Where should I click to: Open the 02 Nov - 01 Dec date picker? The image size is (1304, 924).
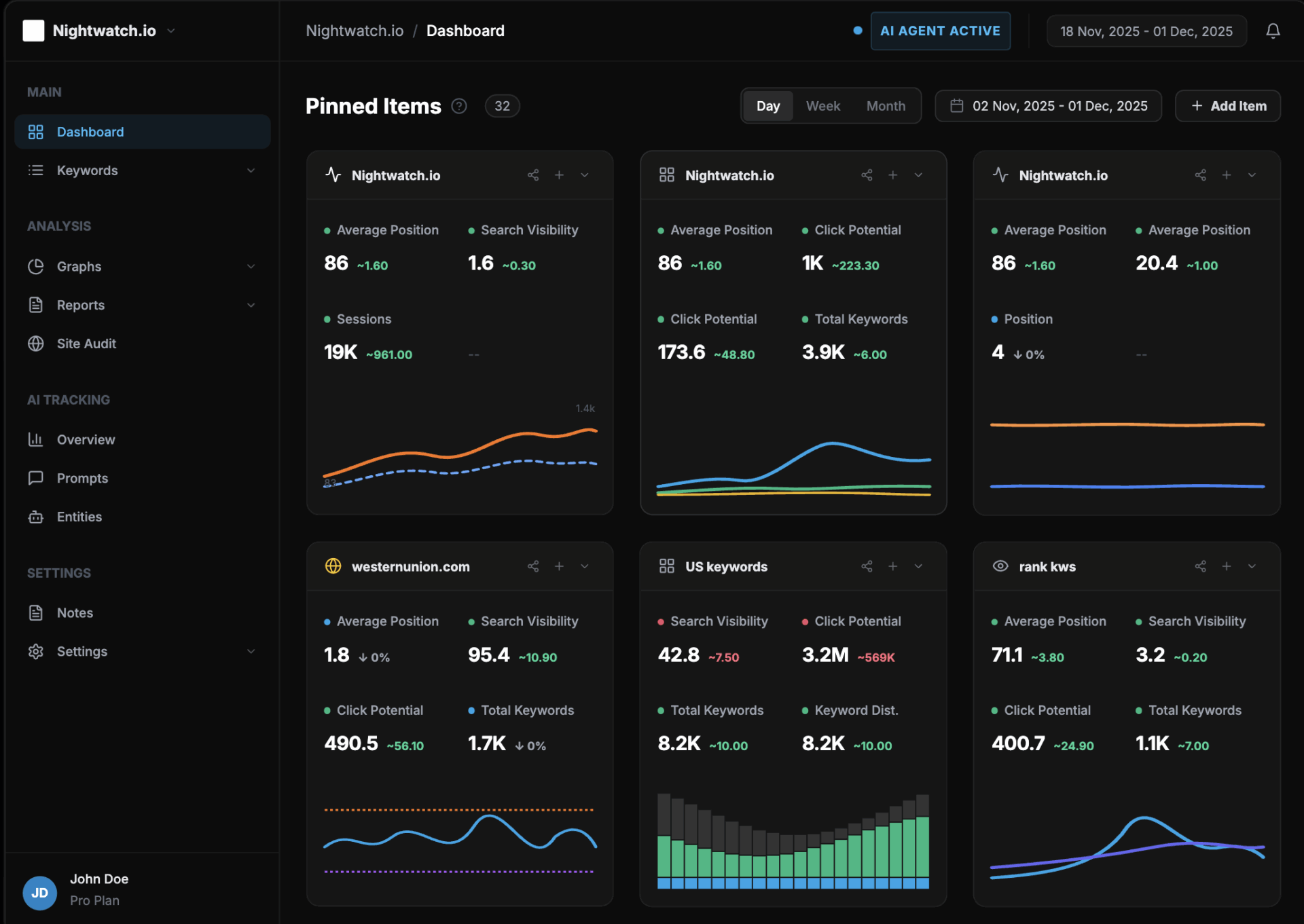pyautogui.click(x=1048, y=106)
